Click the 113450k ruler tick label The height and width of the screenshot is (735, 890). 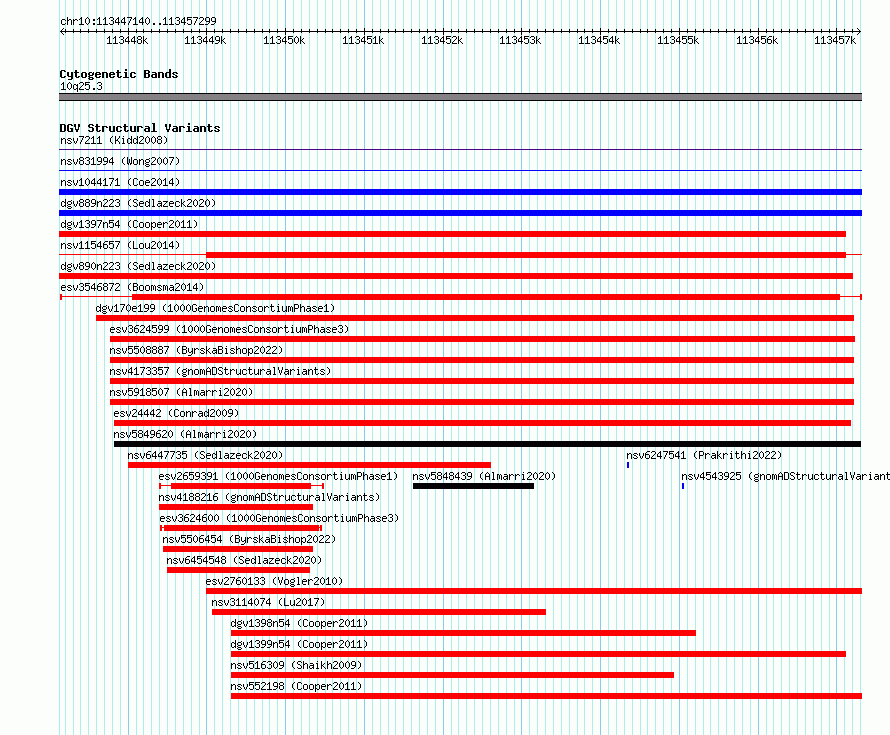[284, 40]
